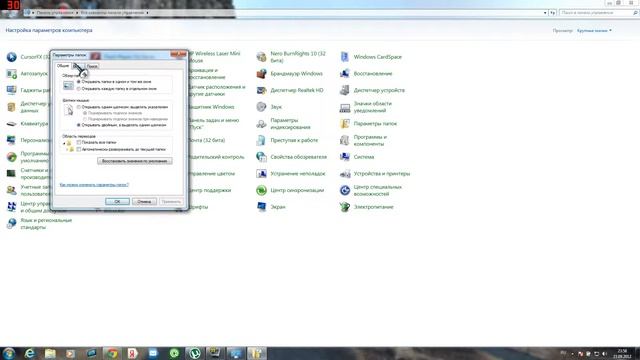The image size is (640, 360).
Task: Launch Internet Explorer from taskbar
Action: point(29,353)
